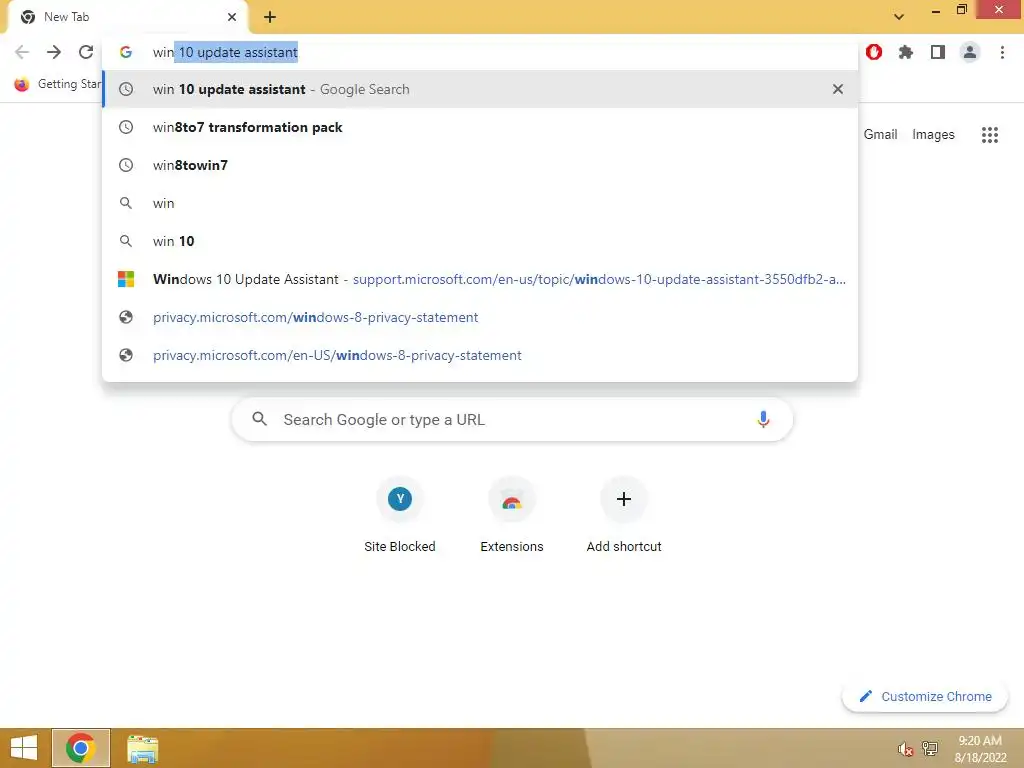
Task: Select the plain 'win' search suggestion
Action: click(x=480, y=203)
